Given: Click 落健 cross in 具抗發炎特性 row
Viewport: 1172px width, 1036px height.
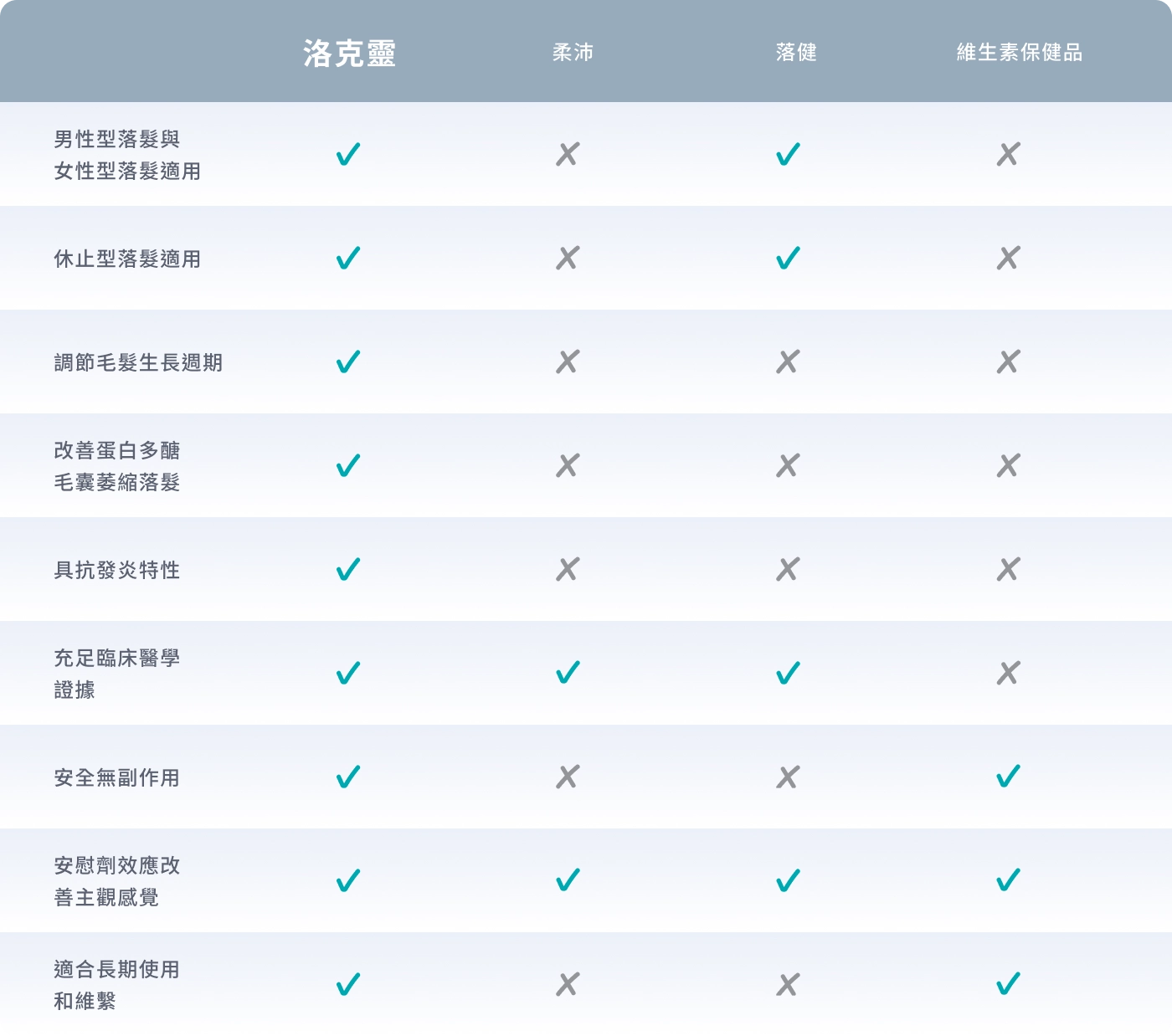Looking at the screenshot, I should pyautogui.click(x=788, y=569).
